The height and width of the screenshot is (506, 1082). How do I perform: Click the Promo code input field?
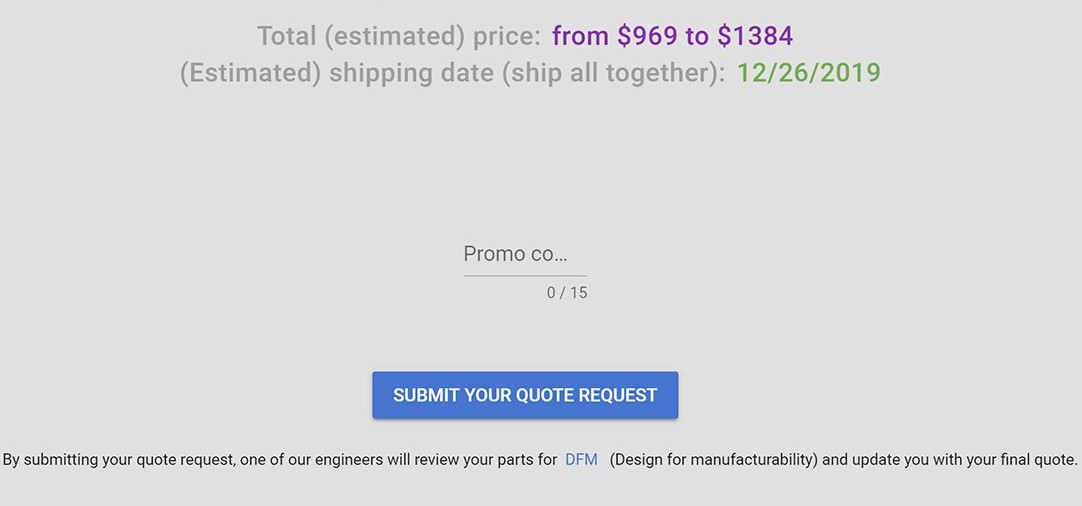coord(524,254)
